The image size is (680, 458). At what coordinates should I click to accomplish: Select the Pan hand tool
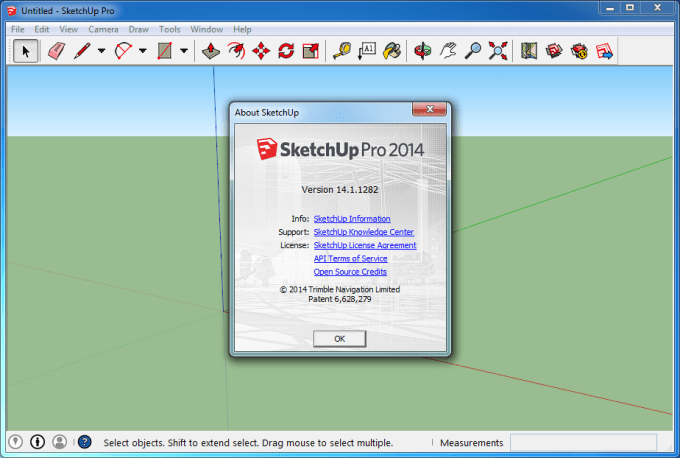click(448, 51)
